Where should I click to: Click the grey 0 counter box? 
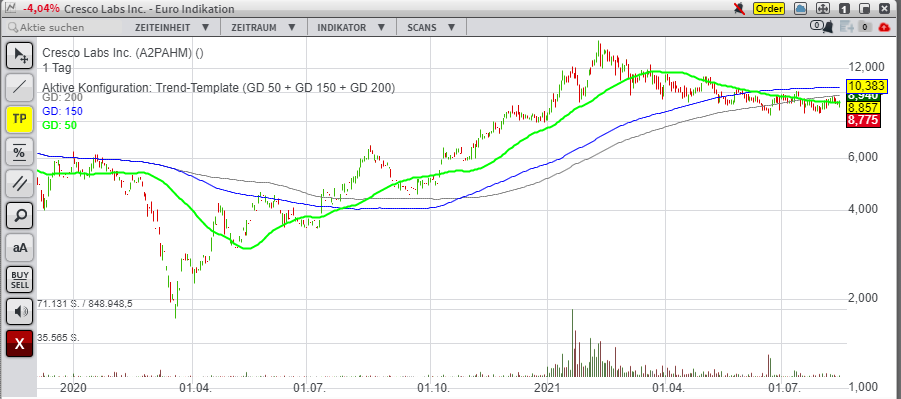coord(866,27)
